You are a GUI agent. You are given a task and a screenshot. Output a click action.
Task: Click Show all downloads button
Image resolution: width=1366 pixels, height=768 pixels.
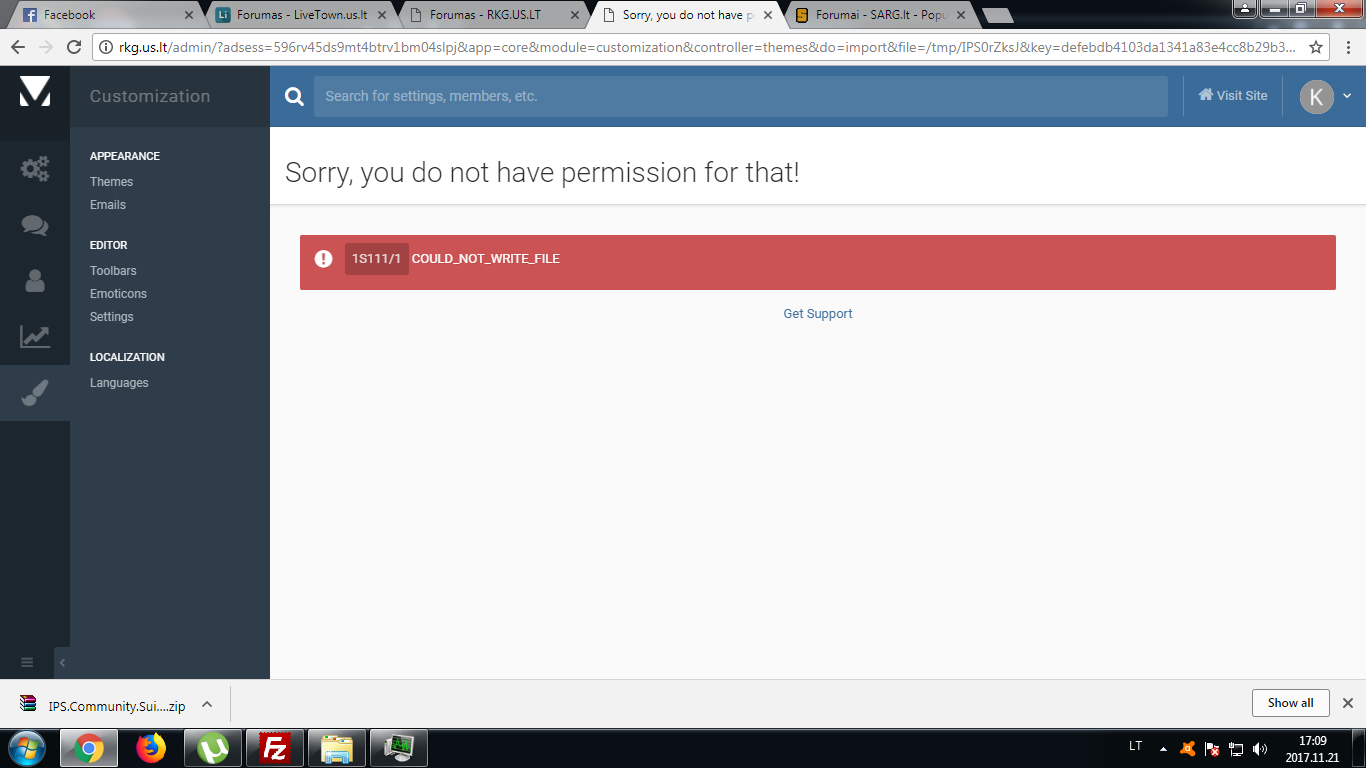[x=1290, y=703]
